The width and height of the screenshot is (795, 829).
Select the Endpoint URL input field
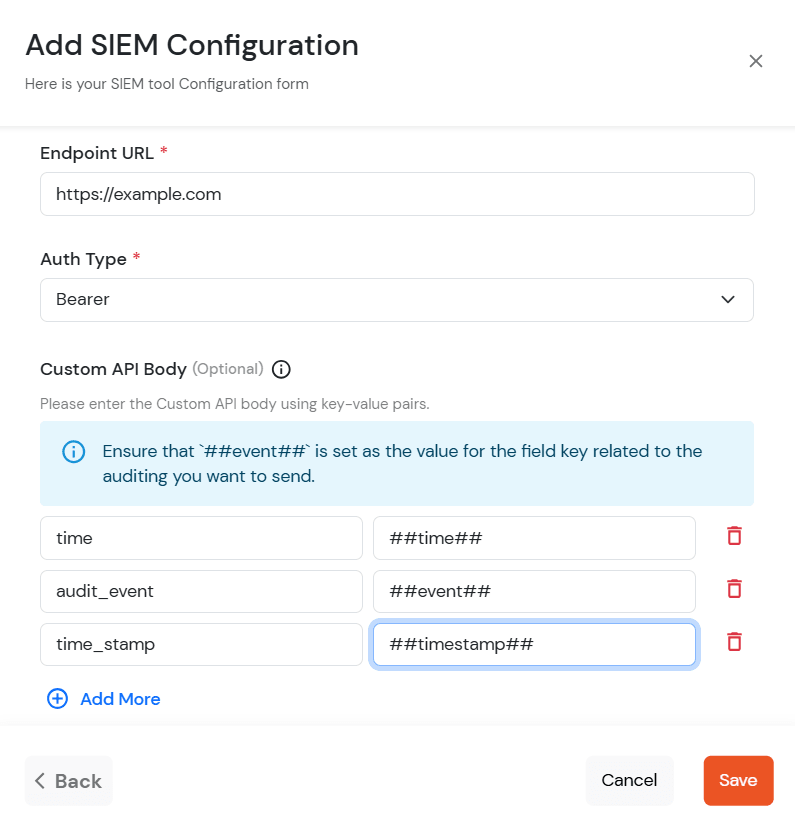point(397,193)
